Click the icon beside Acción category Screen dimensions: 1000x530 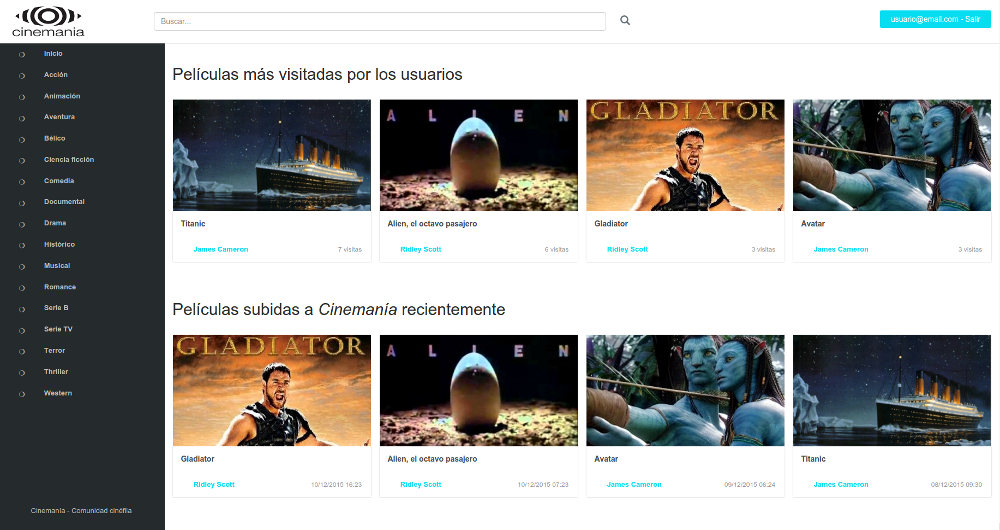coord(22,75)
